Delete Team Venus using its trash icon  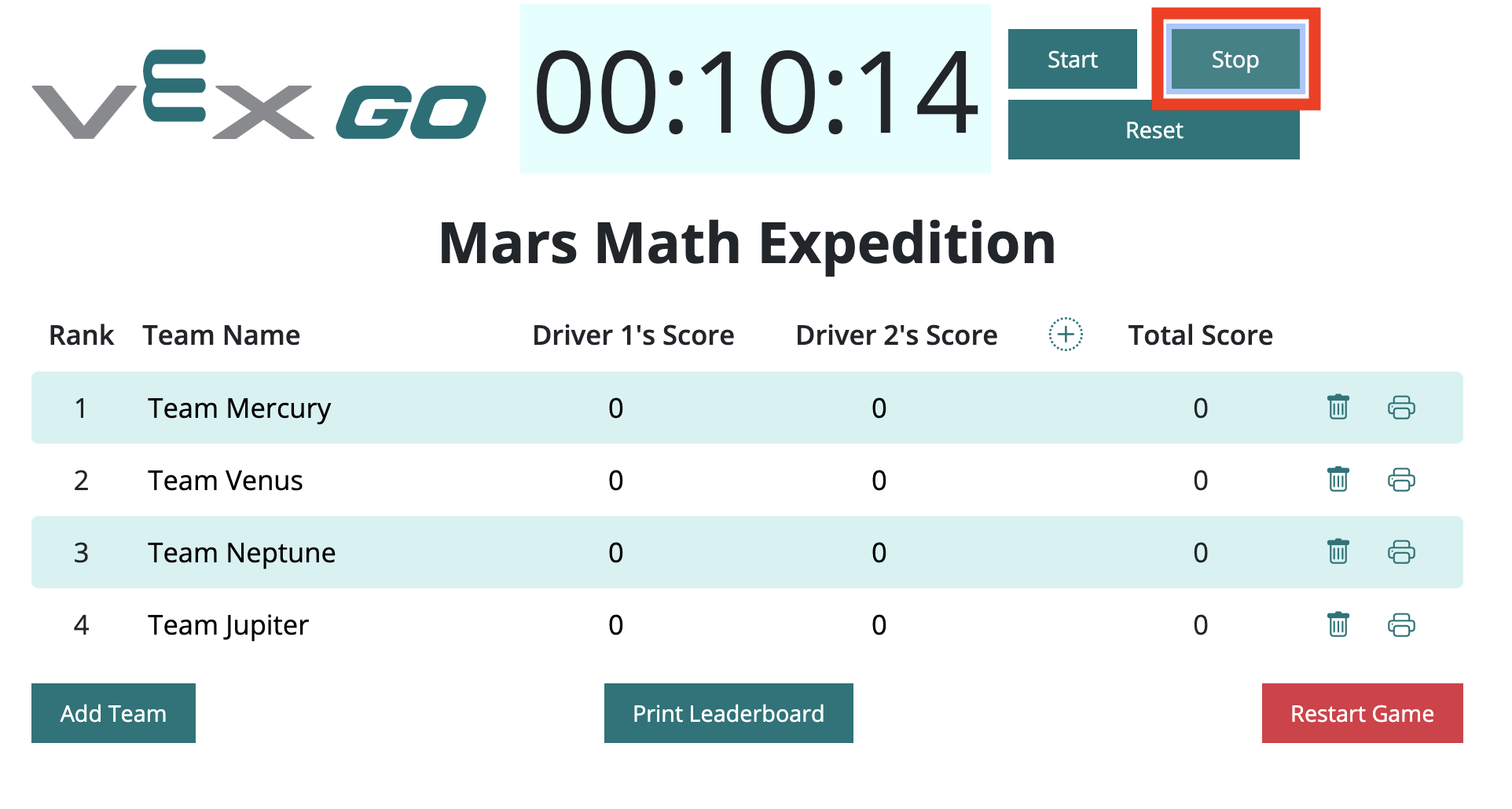click(1338, 480)
